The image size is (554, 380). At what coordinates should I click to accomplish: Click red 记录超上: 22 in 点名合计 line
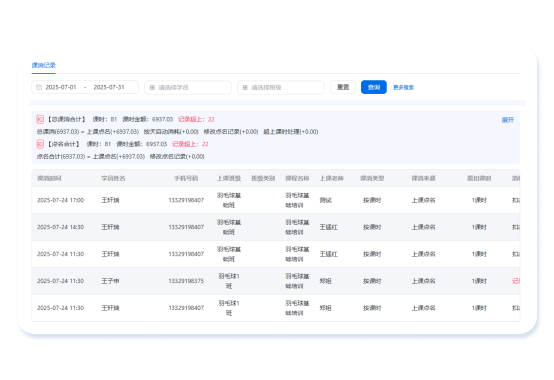[x=190, y=144]
